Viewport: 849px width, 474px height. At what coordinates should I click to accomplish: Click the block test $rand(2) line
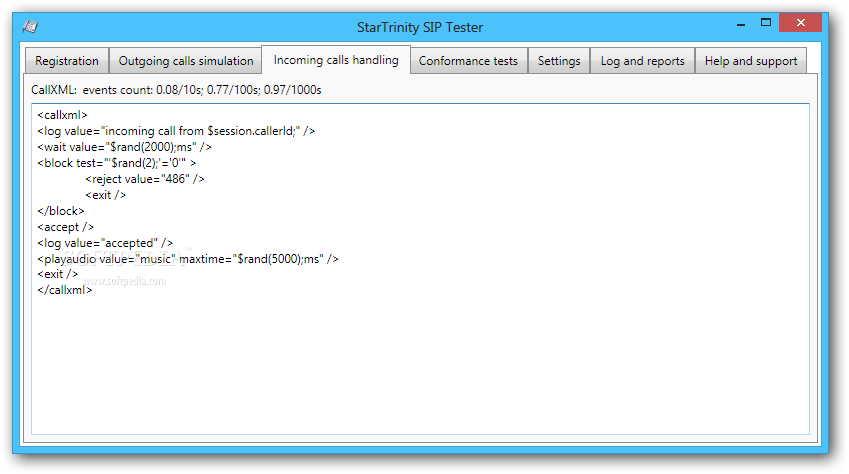(x=116, y=163)
